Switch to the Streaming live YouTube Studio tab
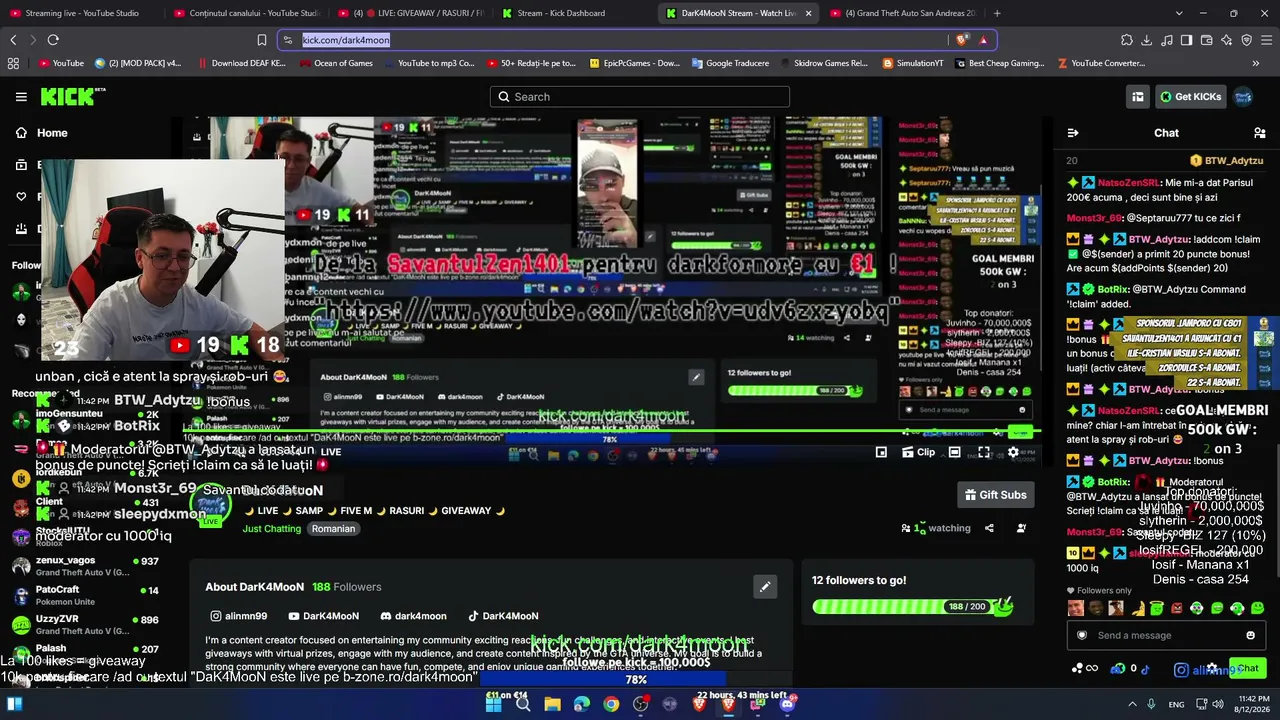Viewport: 1280px width, 720px height. tap(82, 13)
